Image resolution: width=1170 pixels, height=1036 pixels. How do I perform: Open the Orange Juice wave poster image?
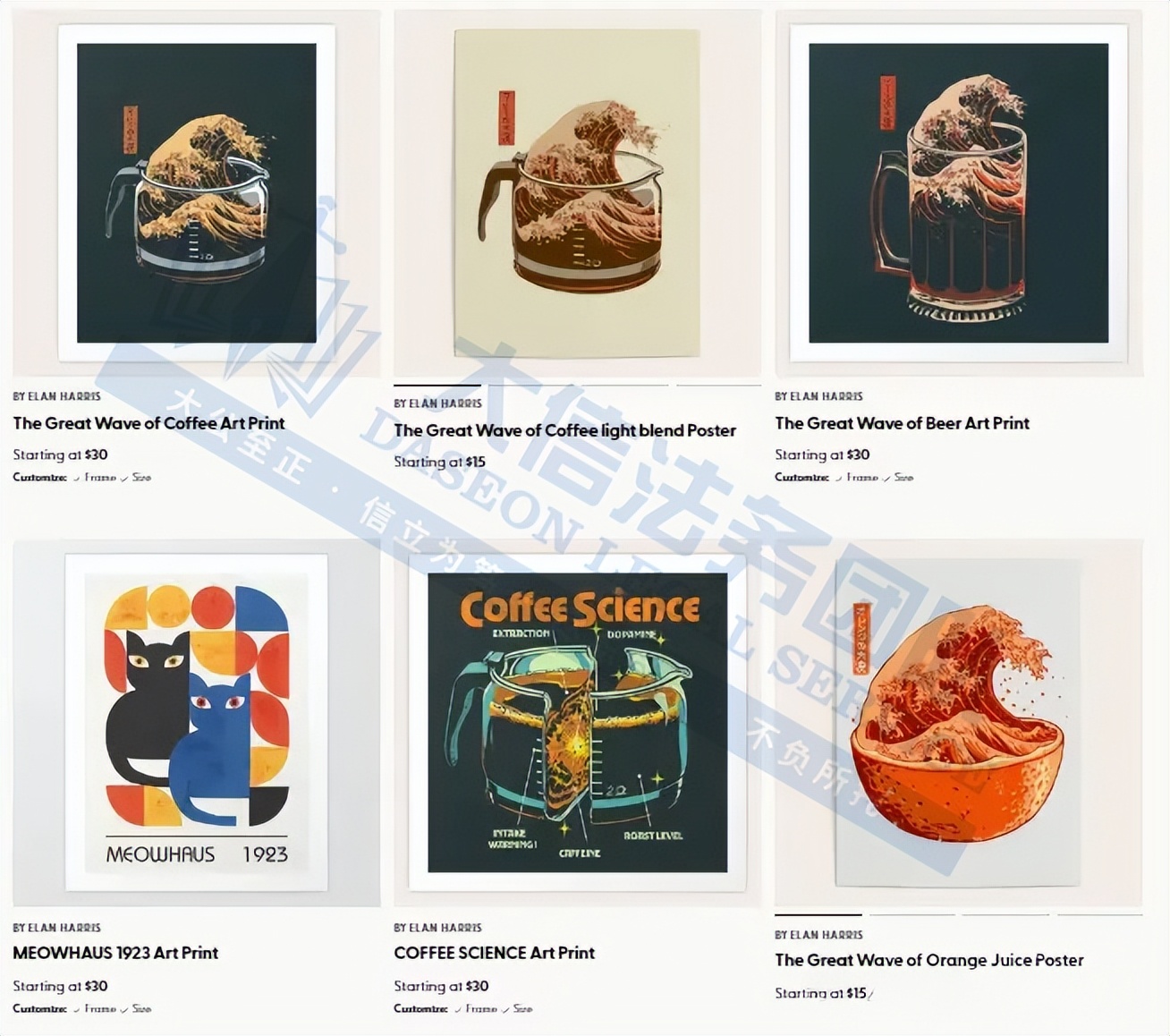[958, 723]
